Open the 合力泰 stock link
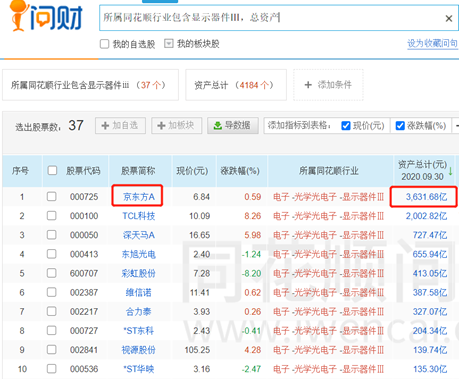Viewport: 459px width, 379px height. tap(139, 312)
